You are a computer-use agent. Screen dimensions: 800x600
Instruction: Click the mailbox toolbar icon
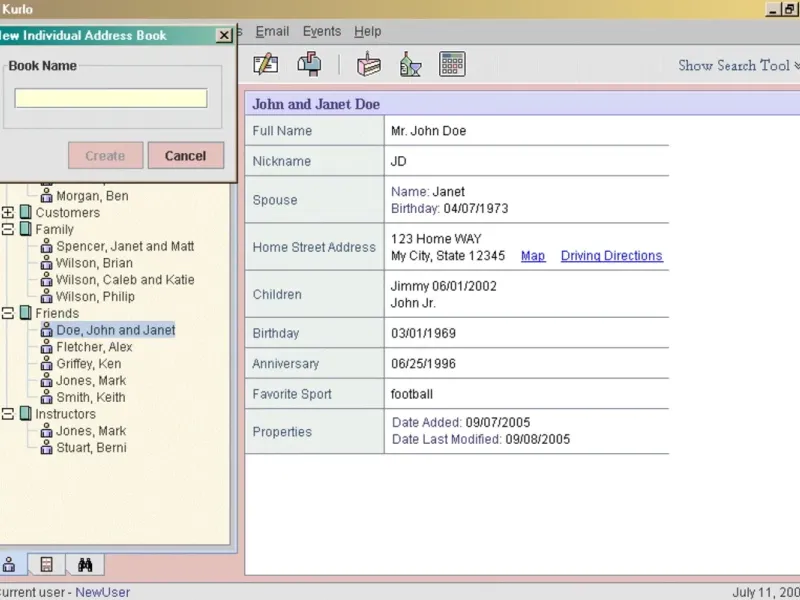click(x=310, y=64)
